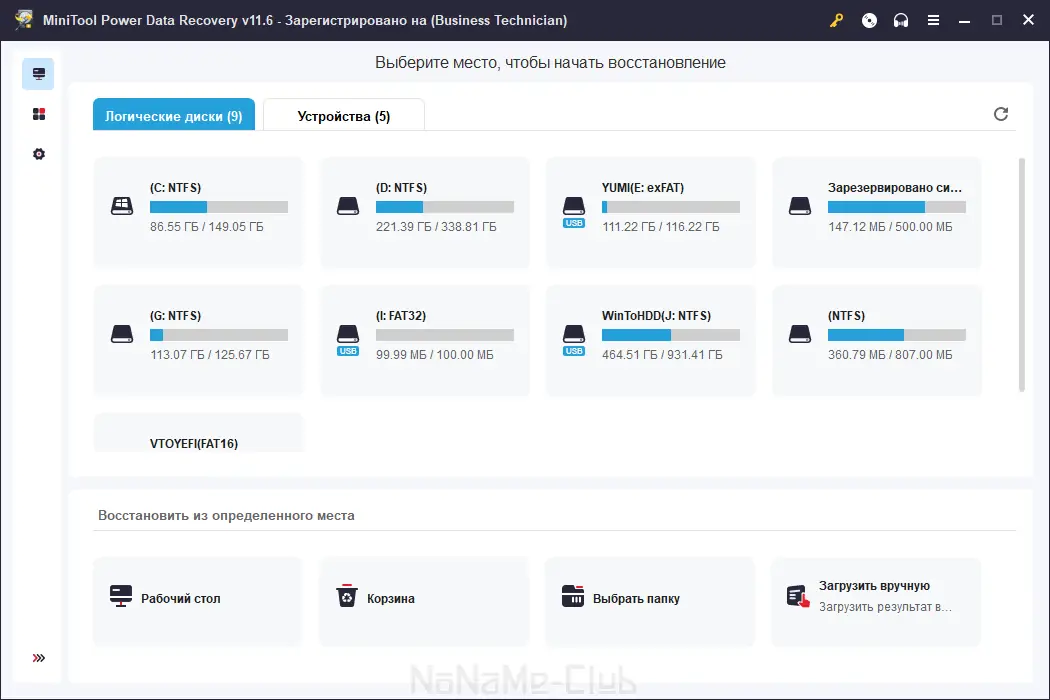Click 111.22 ГБ / 116.22 ГБ text
The width and height of the screenshot is (1050, 700).
click(661, 226)
